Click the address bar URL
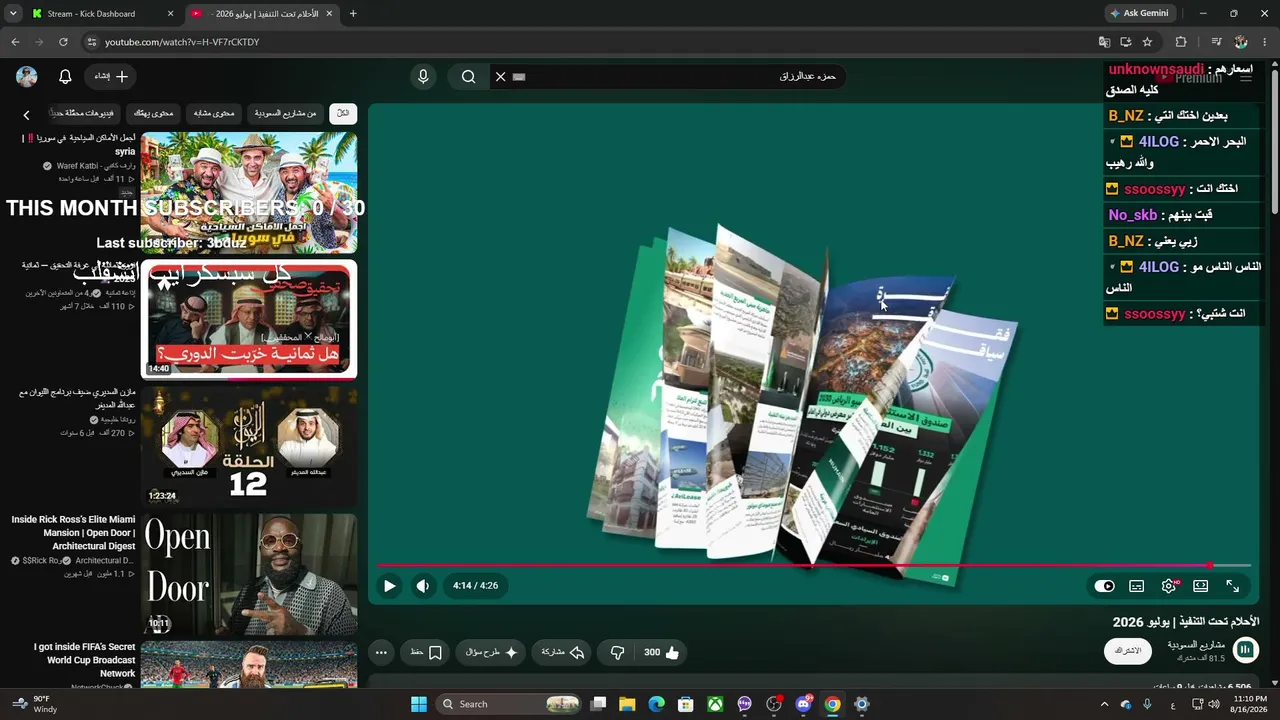This screenshot has width=1280, height=720. point(182,42)
